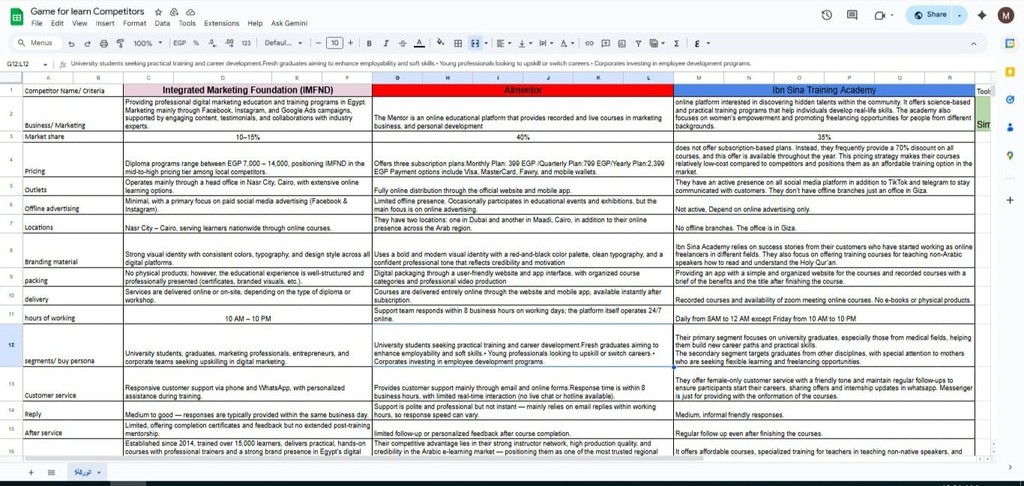Decrease decimal places
1024x486 pixels.
[212, 43]
